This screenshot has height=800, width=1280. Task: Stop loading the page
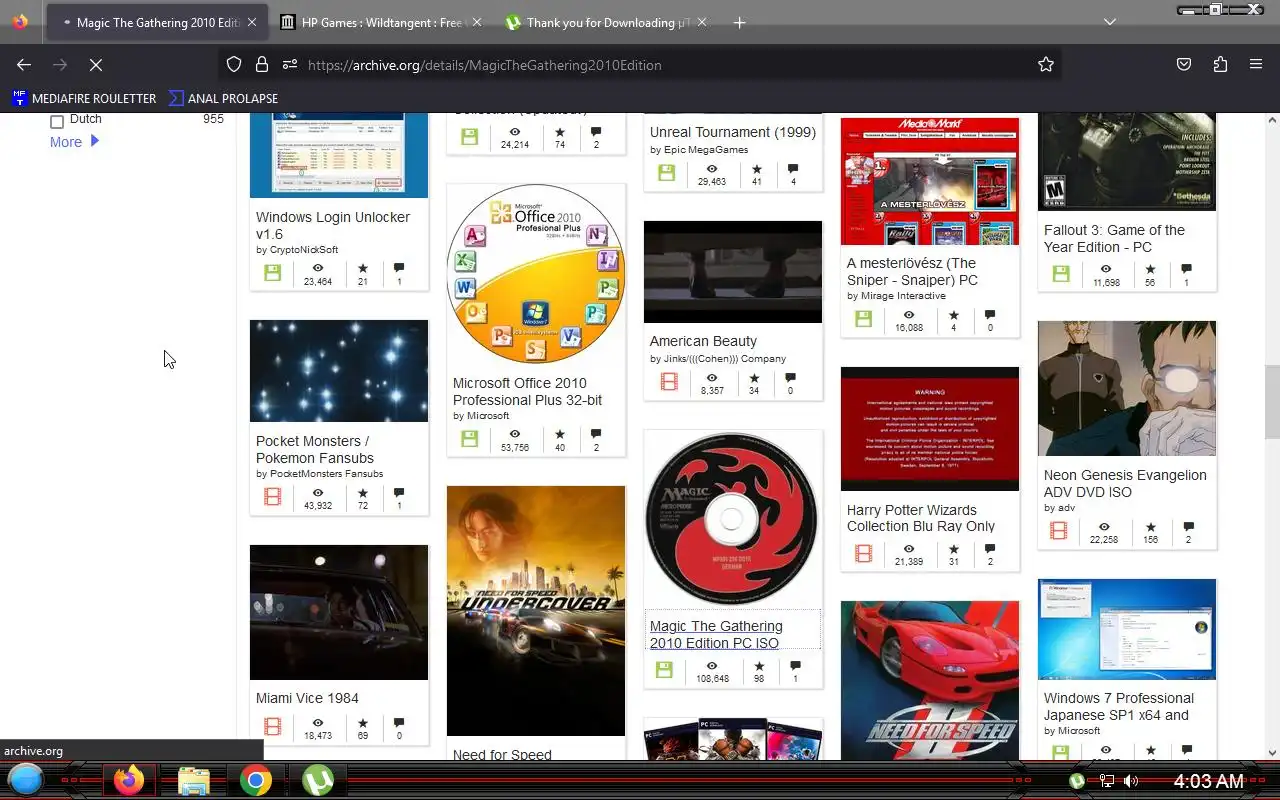(95, 65)
